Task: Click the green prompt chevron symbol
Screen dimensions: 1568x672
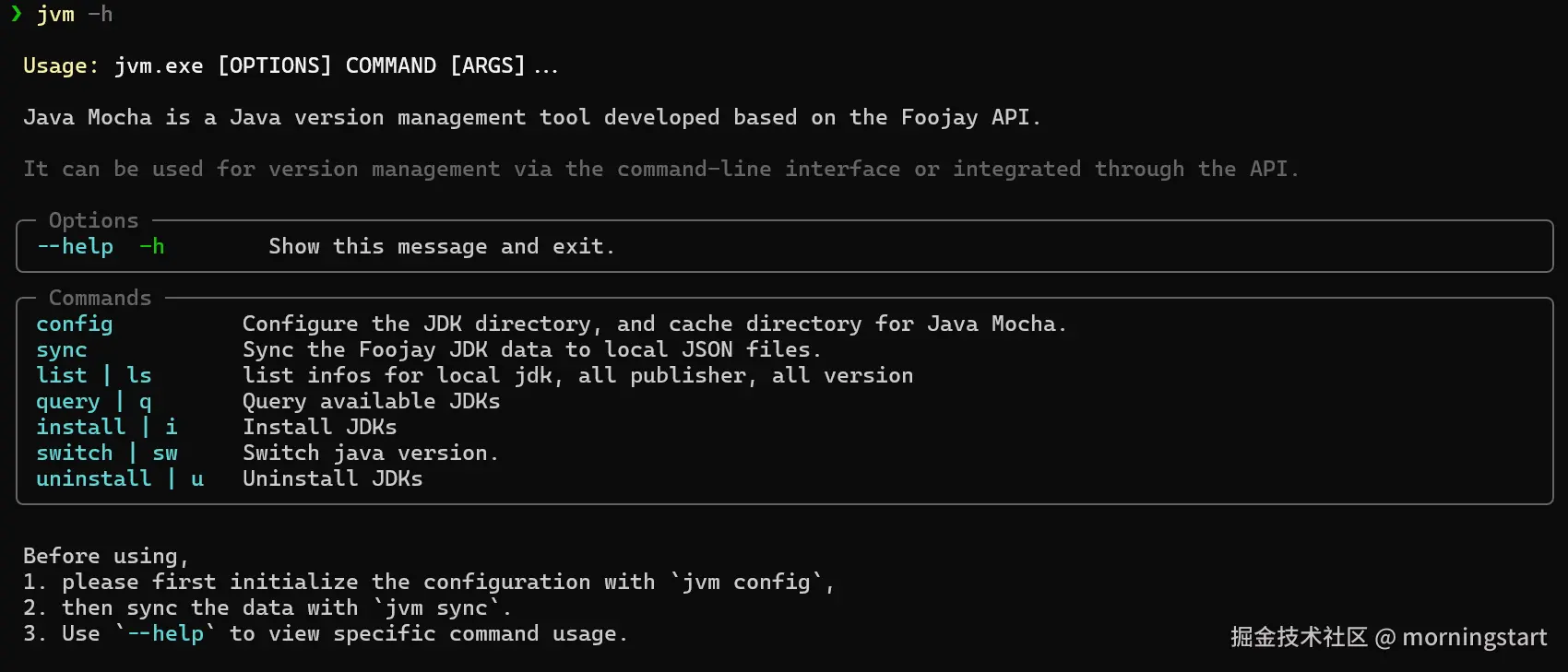Action: [16, 14]
